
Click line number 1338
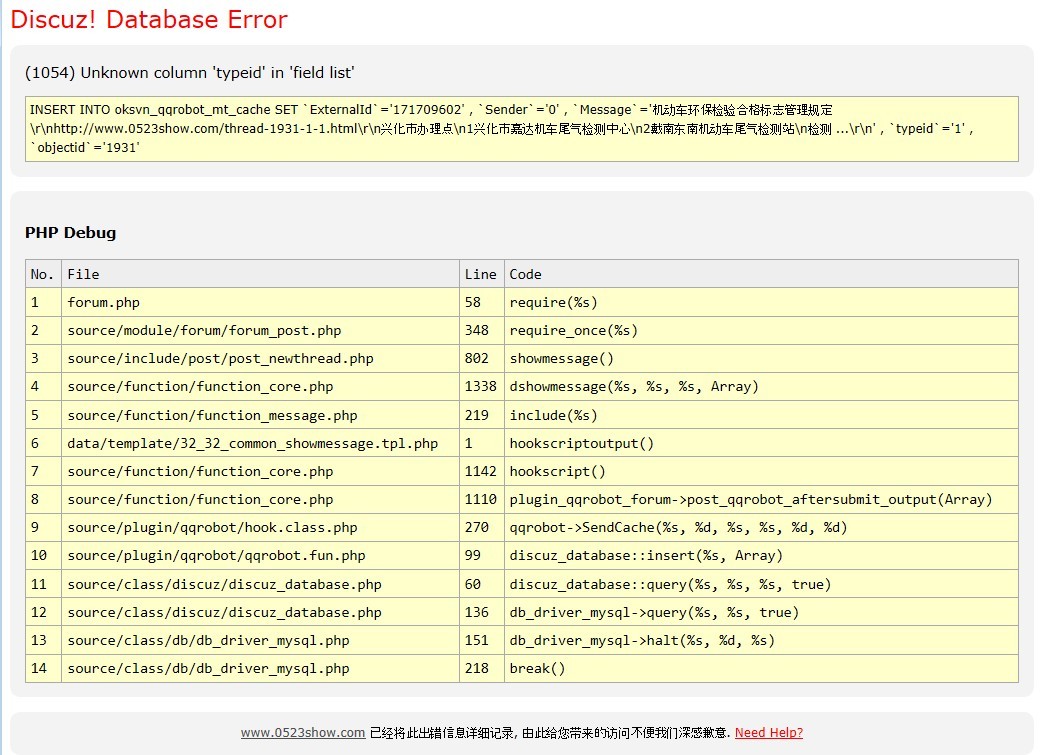click(482, 386)
